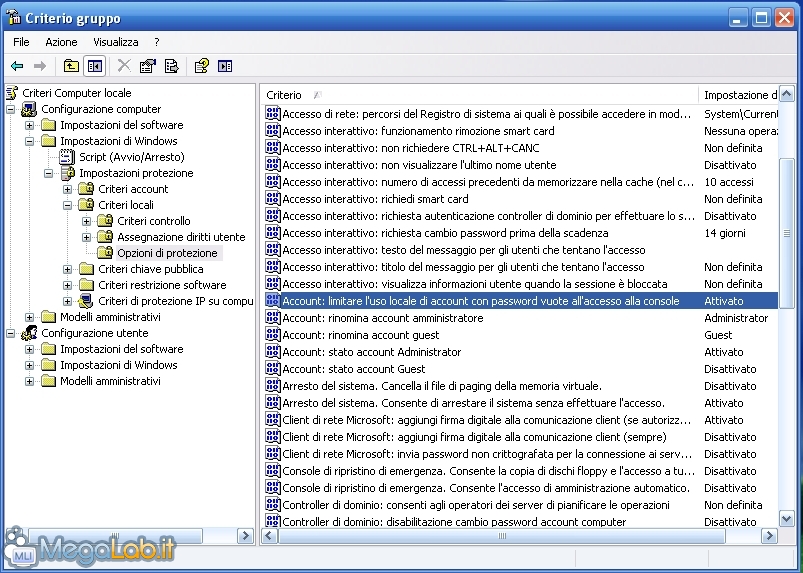Click the Export list toolbar icon
The width and height of the screenshot is (803, 573).
click(172, 66)
